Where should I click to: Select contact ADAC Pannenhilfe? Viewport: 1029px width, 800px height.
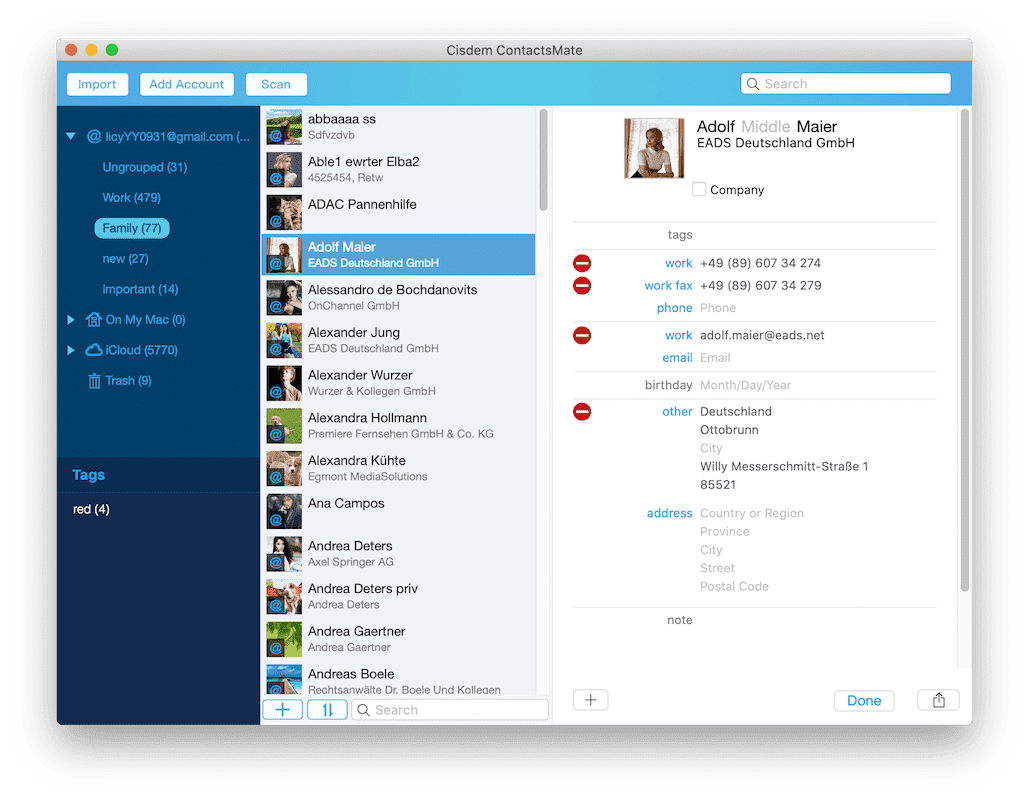399,212
